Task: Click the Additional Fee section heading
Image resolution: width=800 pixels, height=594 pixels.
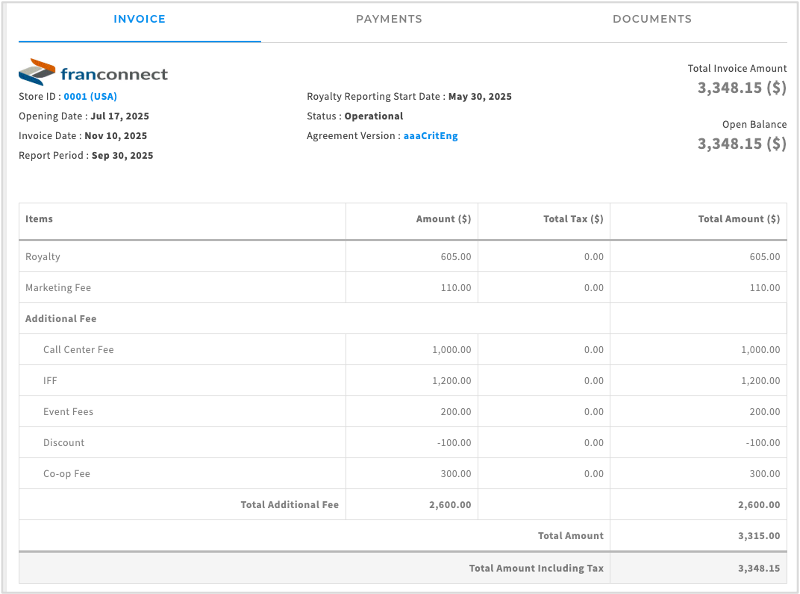Action: point(61,319)
